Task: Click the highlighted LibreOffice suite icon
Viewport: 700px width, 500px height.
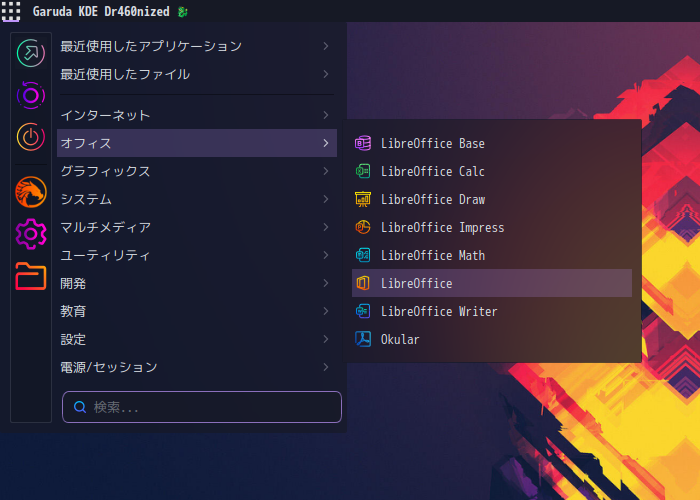Action: coord(362,283)
